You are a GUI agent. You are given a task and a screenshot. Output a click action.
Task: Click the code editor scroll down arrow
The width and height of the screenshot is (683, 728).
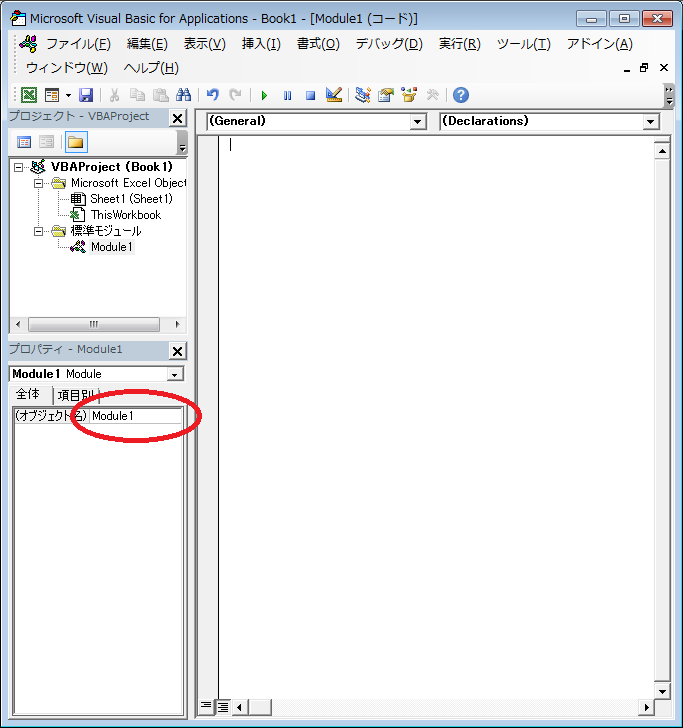662,691
